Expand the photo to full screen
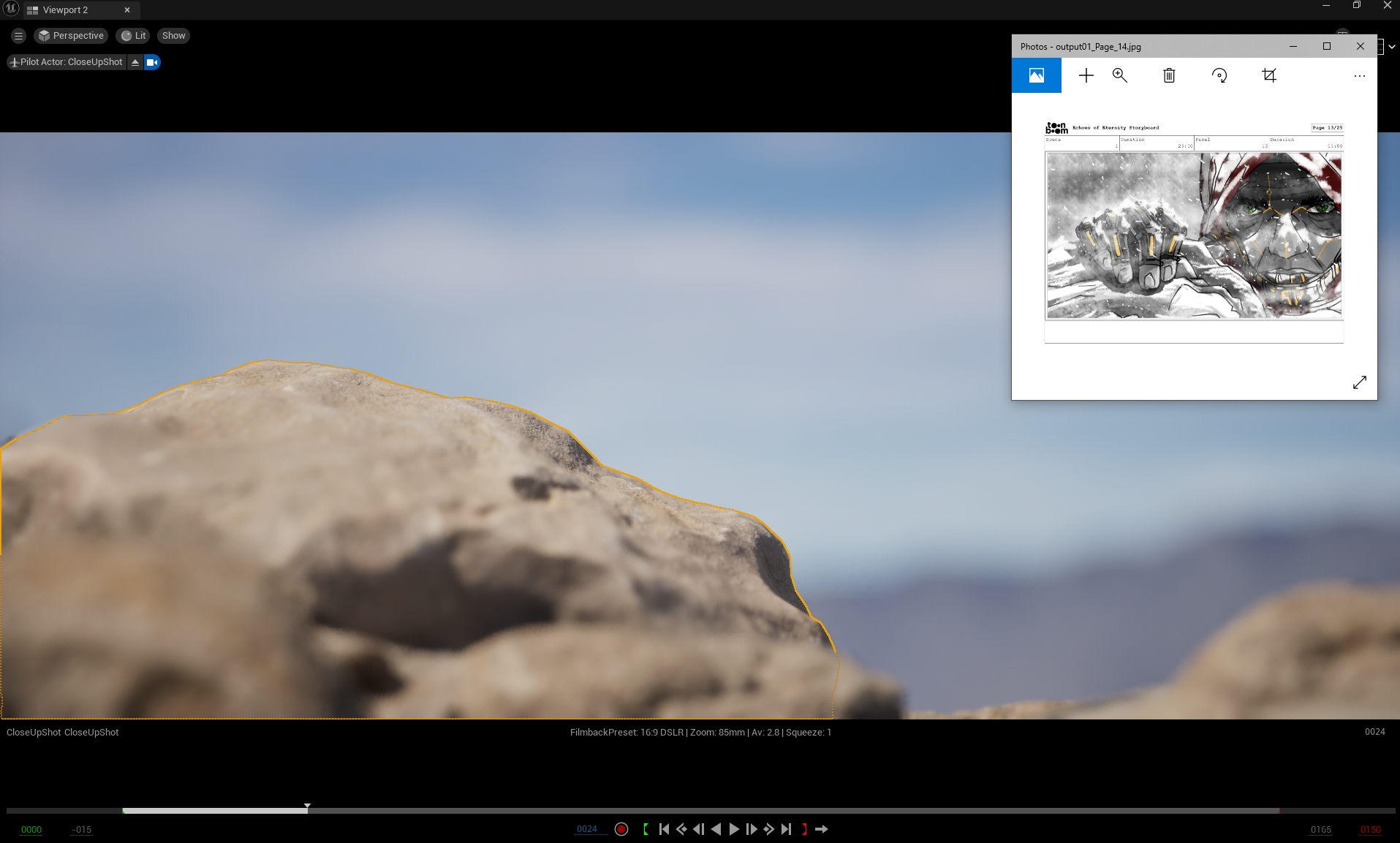The width and height of the screenshot is (1400, 843). click(1360, 382)
